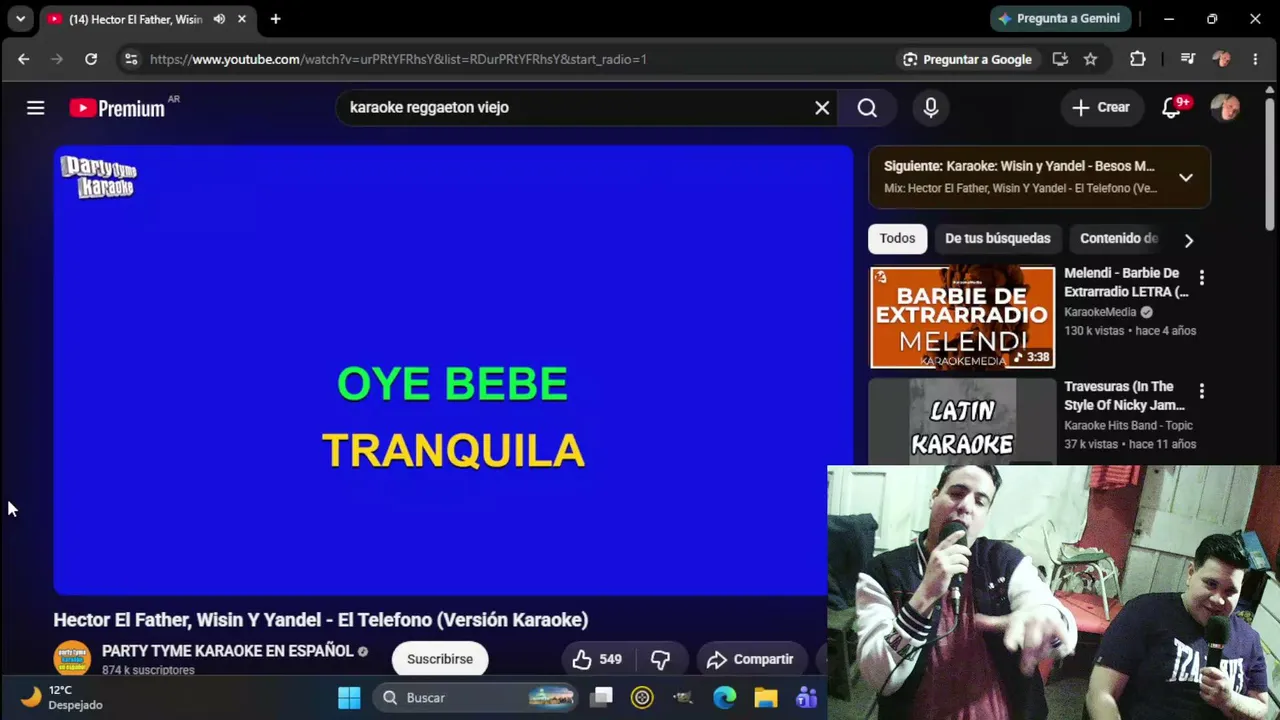Open the Windows Start menu
The width and height of the screenshot is (1280, 720).
tap(349, 698)
